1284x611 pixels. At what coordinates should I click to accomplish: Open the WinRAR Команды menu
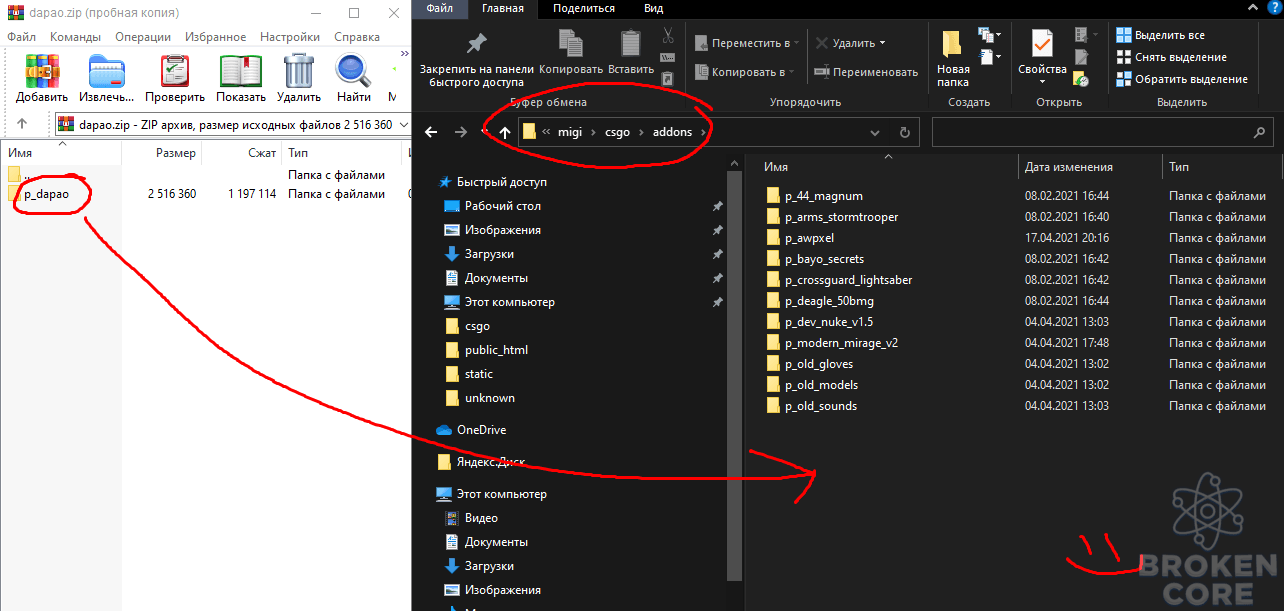[x=75, y=37]
